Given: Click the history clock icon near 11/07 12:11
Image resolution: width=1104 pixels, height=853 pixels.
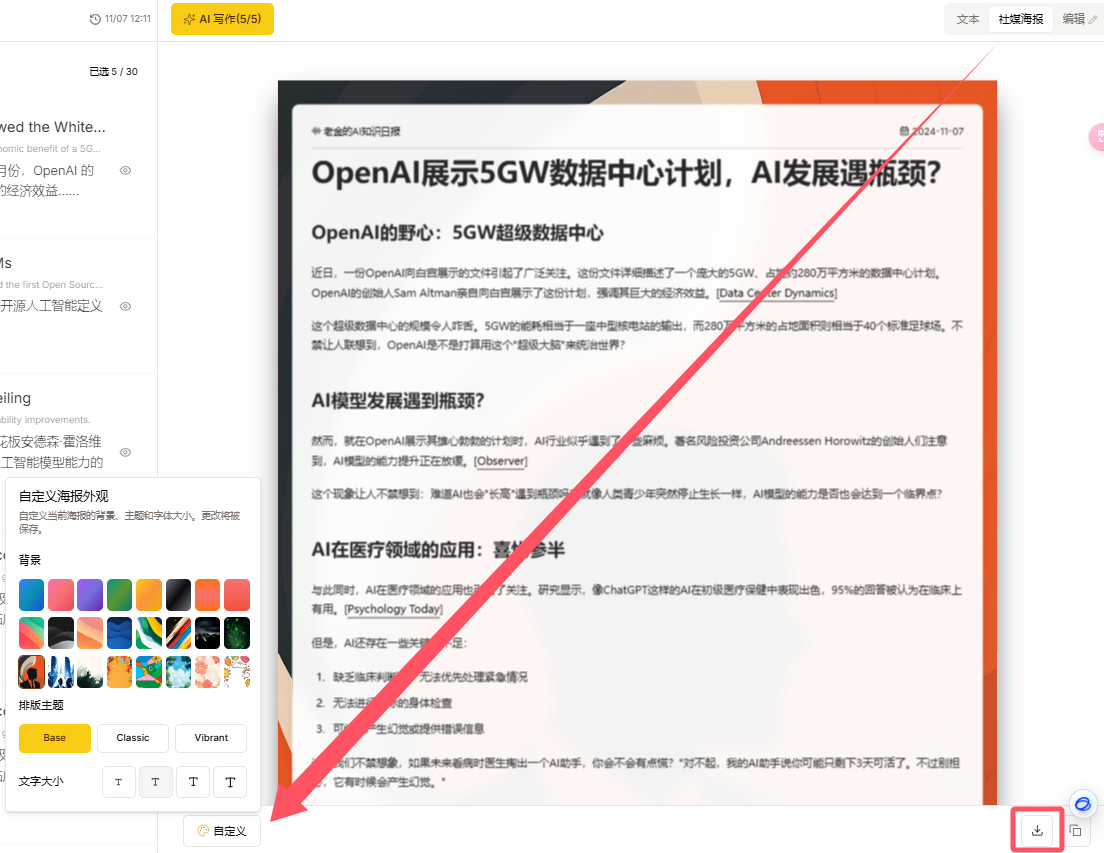Looking at the screenshot, I should click(x=95, y=19).
